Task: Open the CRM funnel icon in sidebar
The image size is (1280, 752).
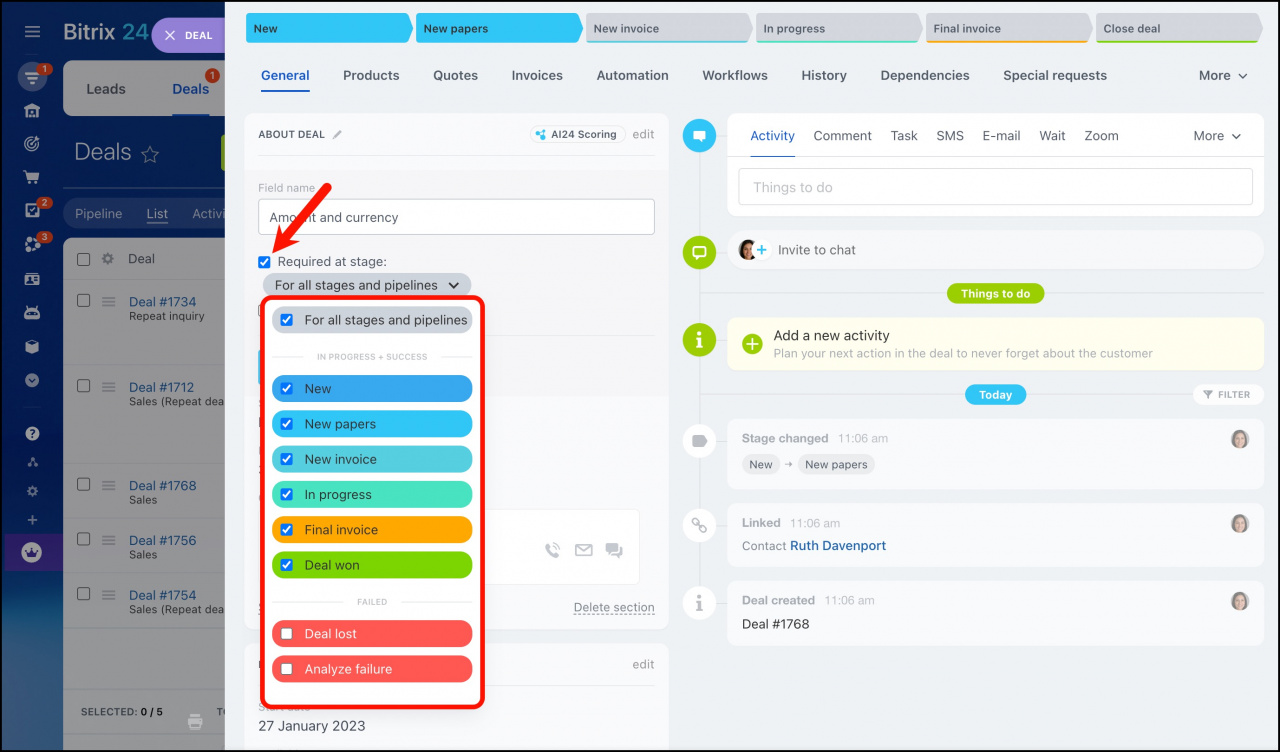Action: 31,77
